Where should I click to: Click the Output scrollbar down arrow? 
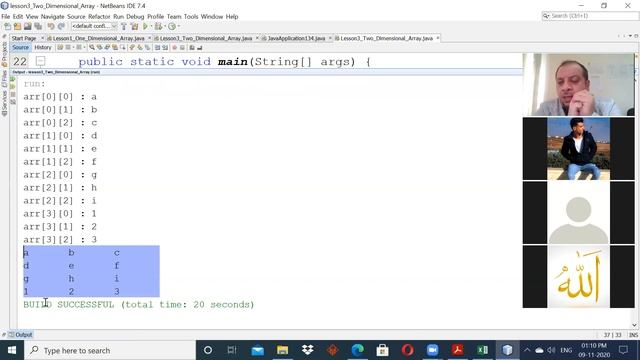point(634,325)
